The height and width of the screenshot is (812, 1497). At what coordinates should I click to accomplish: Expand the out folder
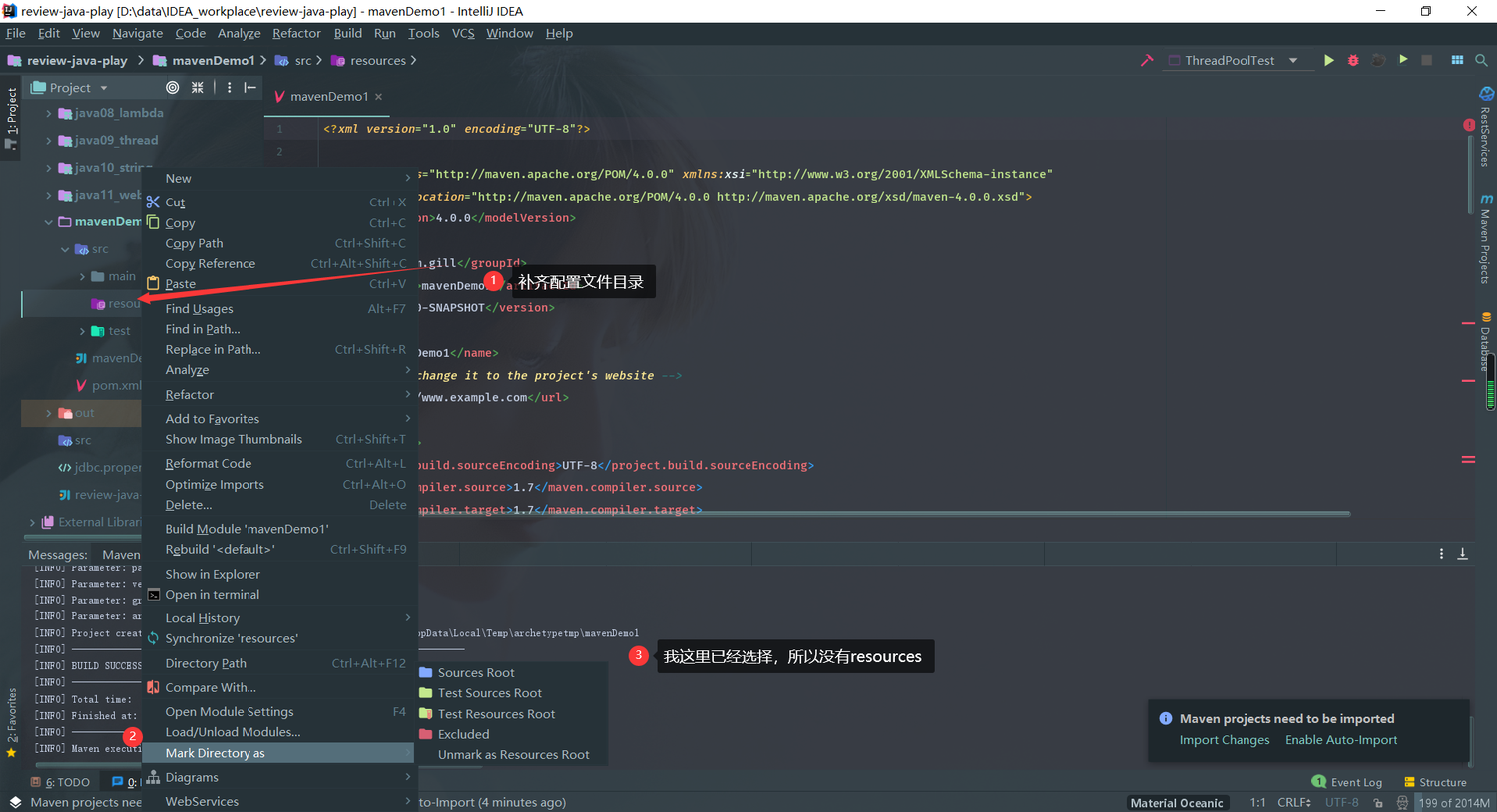pos(48,413)
